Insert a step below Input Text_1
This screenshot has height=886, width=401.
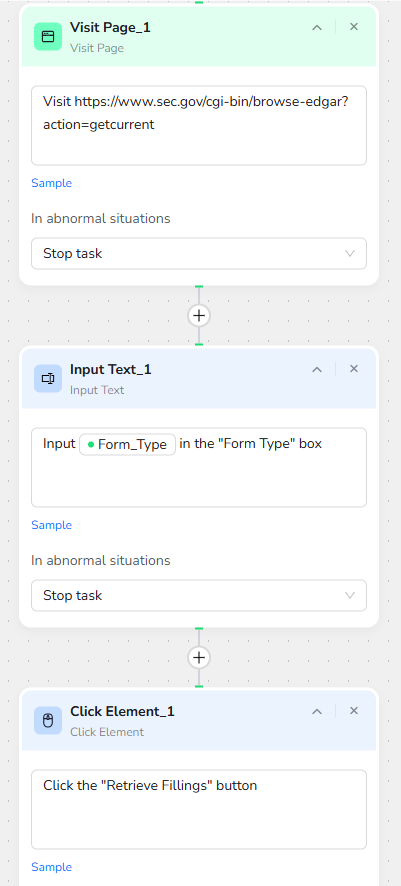pyautogui.click(x=199, y=658)
